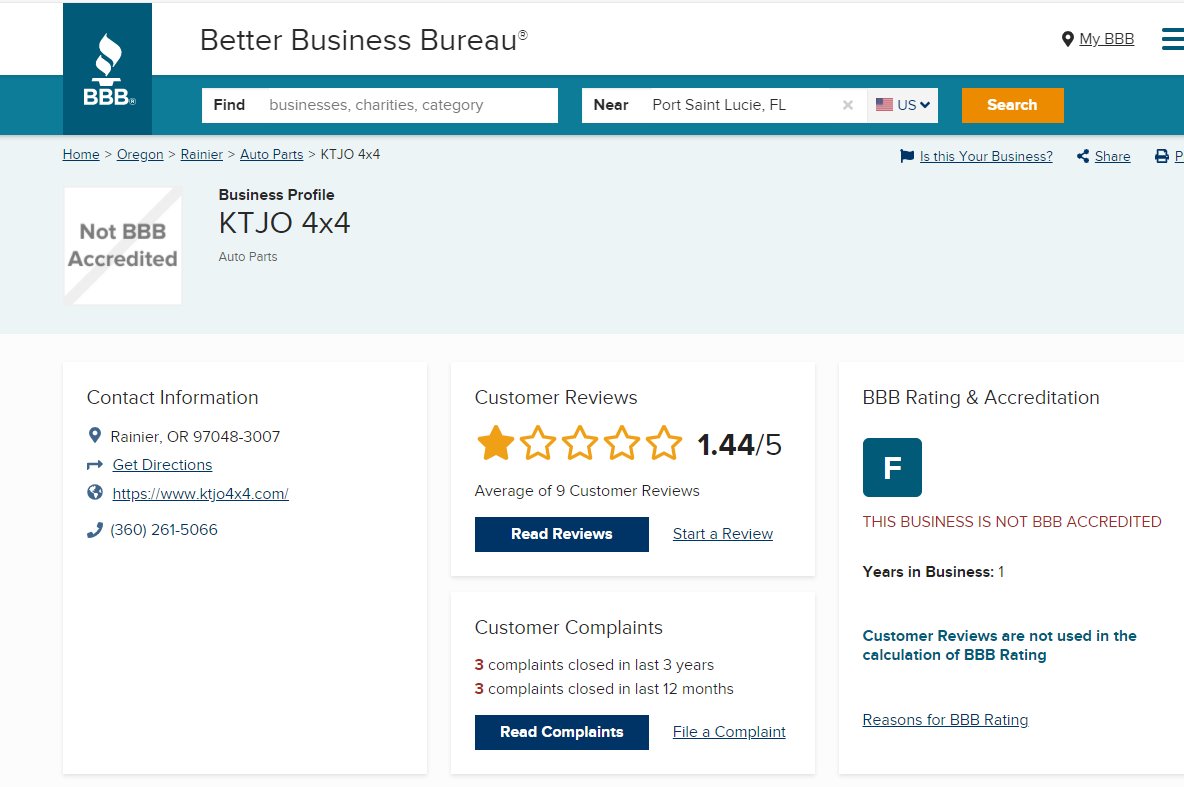Viewport: 1184px width, 787px height.
Task: Click the website globe icon
Action: [x=94, y=492]
